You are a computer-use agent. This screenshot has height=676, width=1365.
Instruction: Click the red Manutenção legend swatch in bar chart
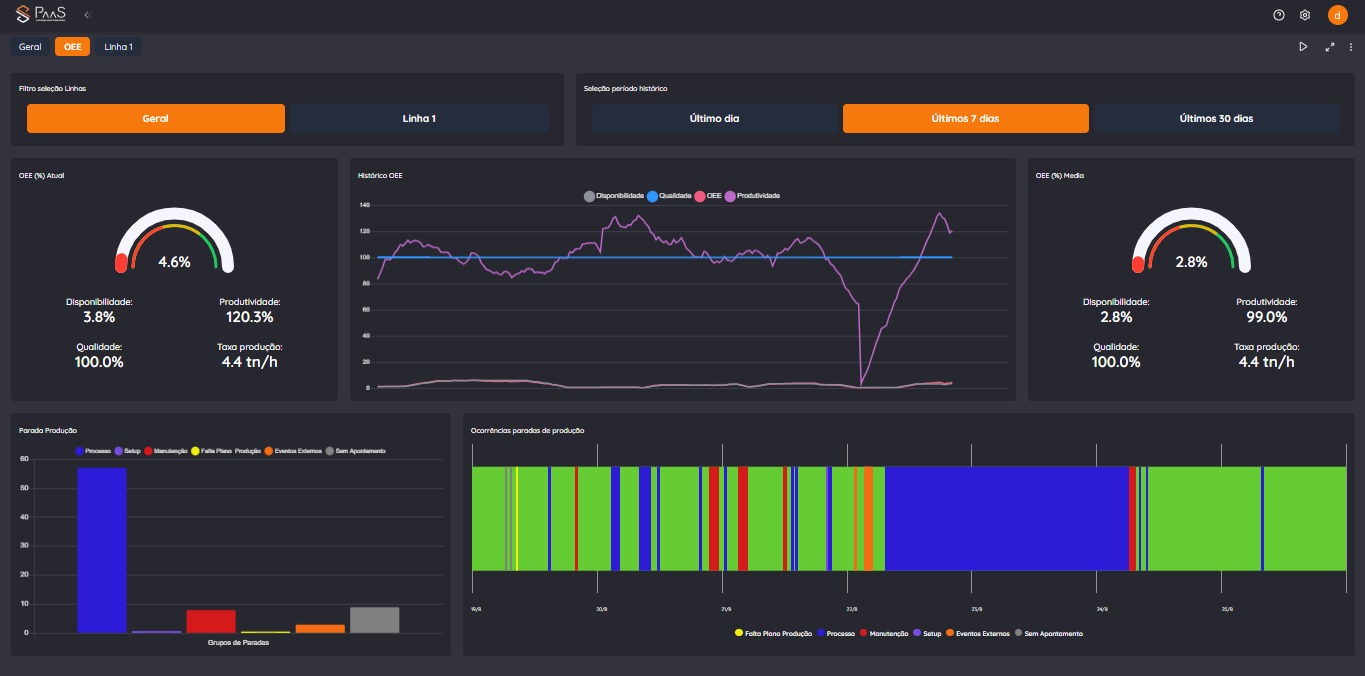coord(148,451)
